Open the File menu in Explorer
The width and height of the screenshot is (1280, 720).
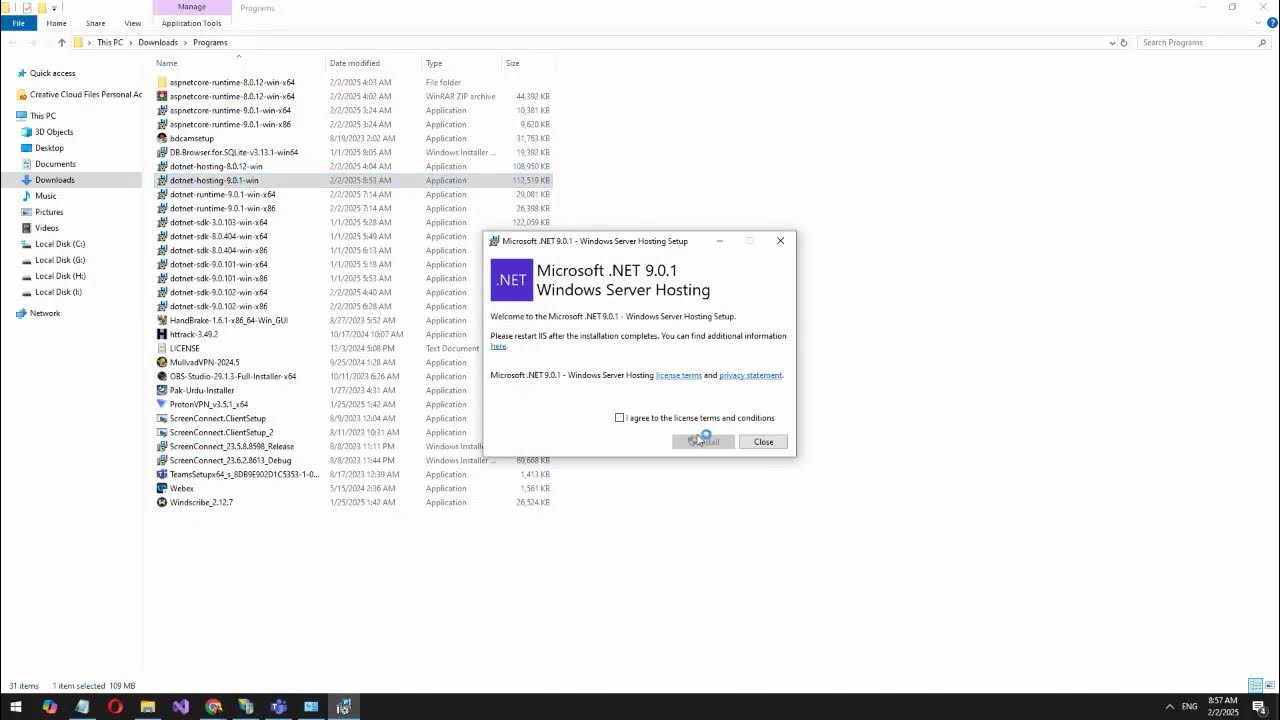18,23
